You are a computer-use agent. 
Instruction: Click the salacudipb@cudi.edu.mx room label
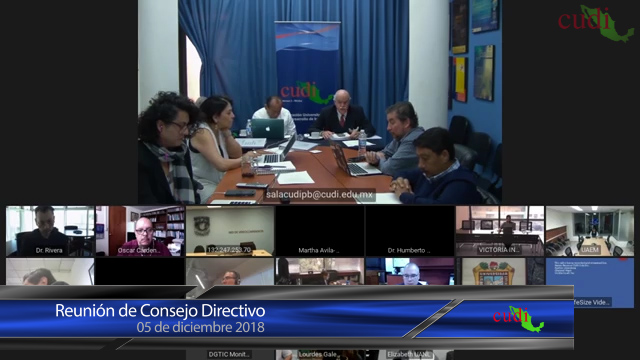coord(319,194)
